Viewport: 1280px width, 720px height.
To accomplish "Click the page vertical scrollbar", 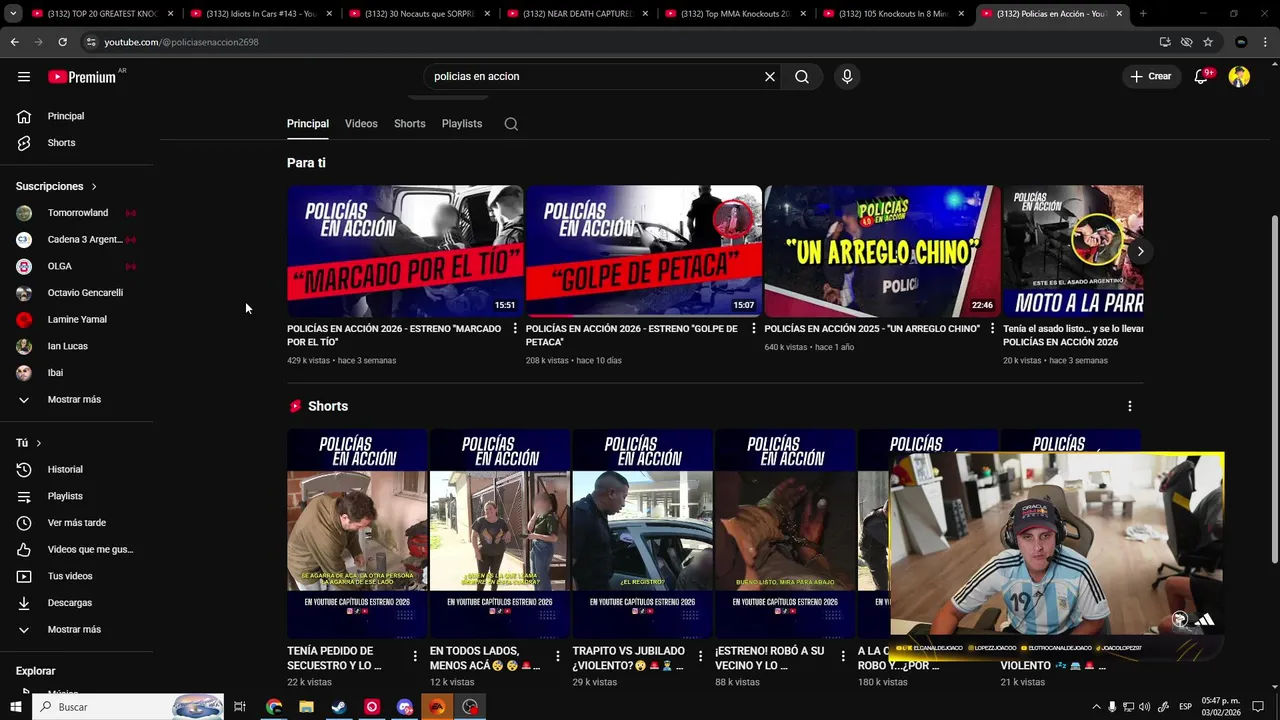I will click(1274, 390).
